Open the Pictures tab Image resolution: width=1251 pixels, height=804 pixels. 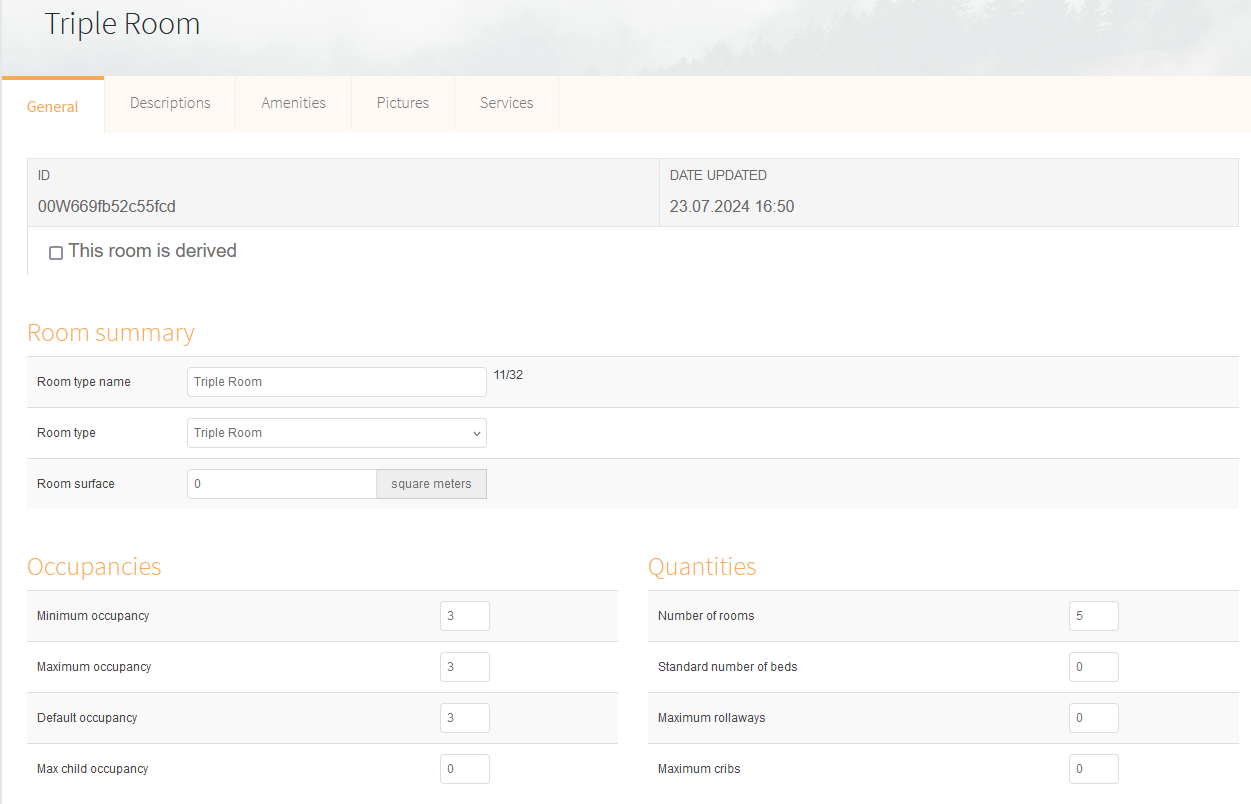click(403, 103)
